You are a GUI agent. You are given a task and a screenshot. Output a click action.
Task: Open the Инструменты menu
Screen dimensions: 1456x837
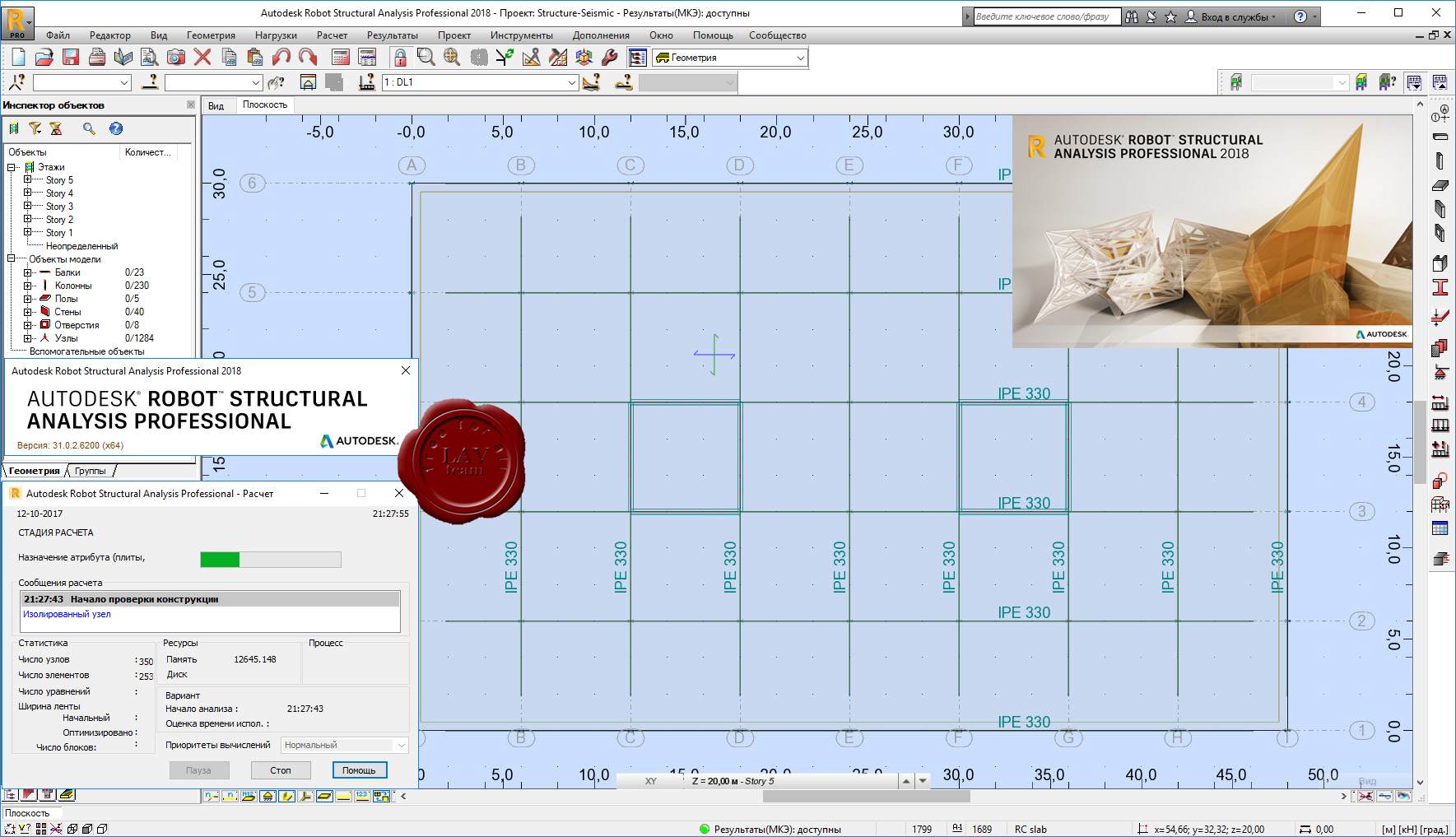tap(521, 35)
